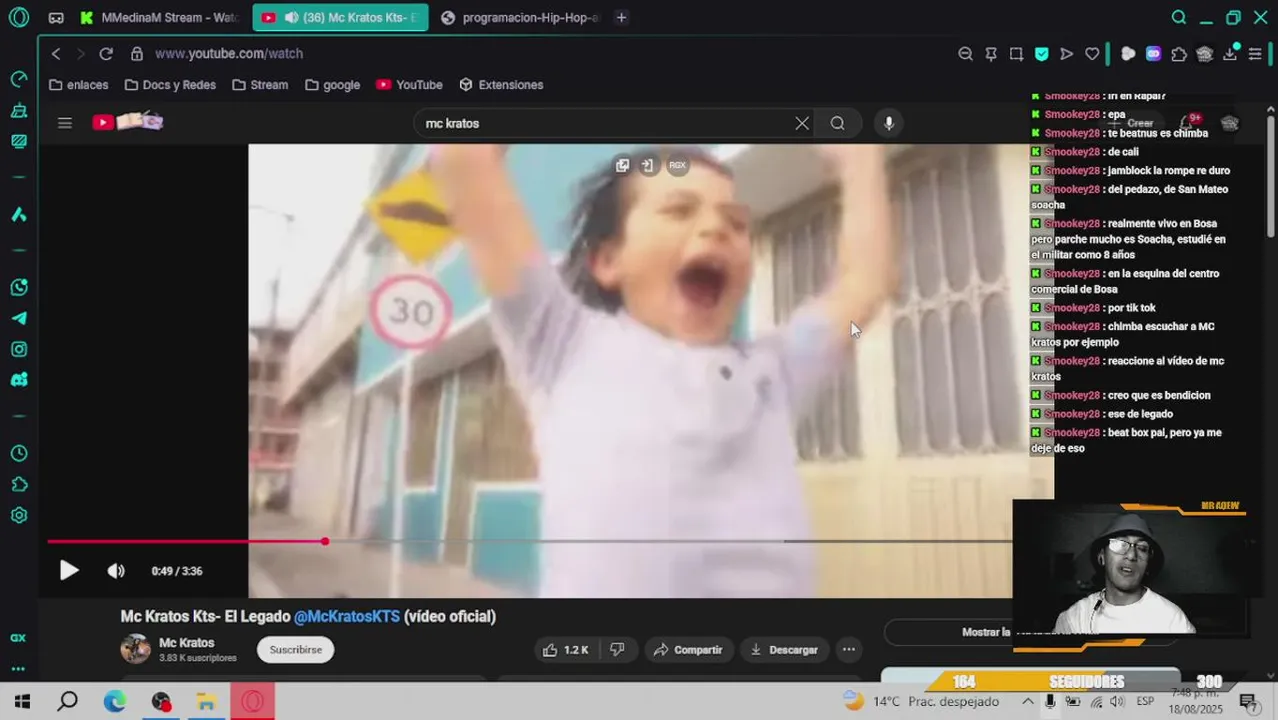
Task: Like the video with thumbs up
Action: (565, 650)
